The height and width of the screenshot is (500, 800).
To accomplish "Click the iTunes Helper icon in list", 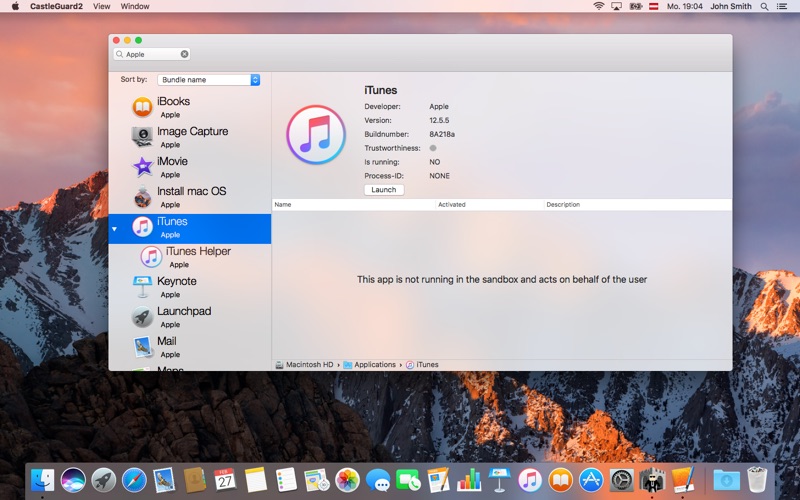I will (x=152, y=257).
